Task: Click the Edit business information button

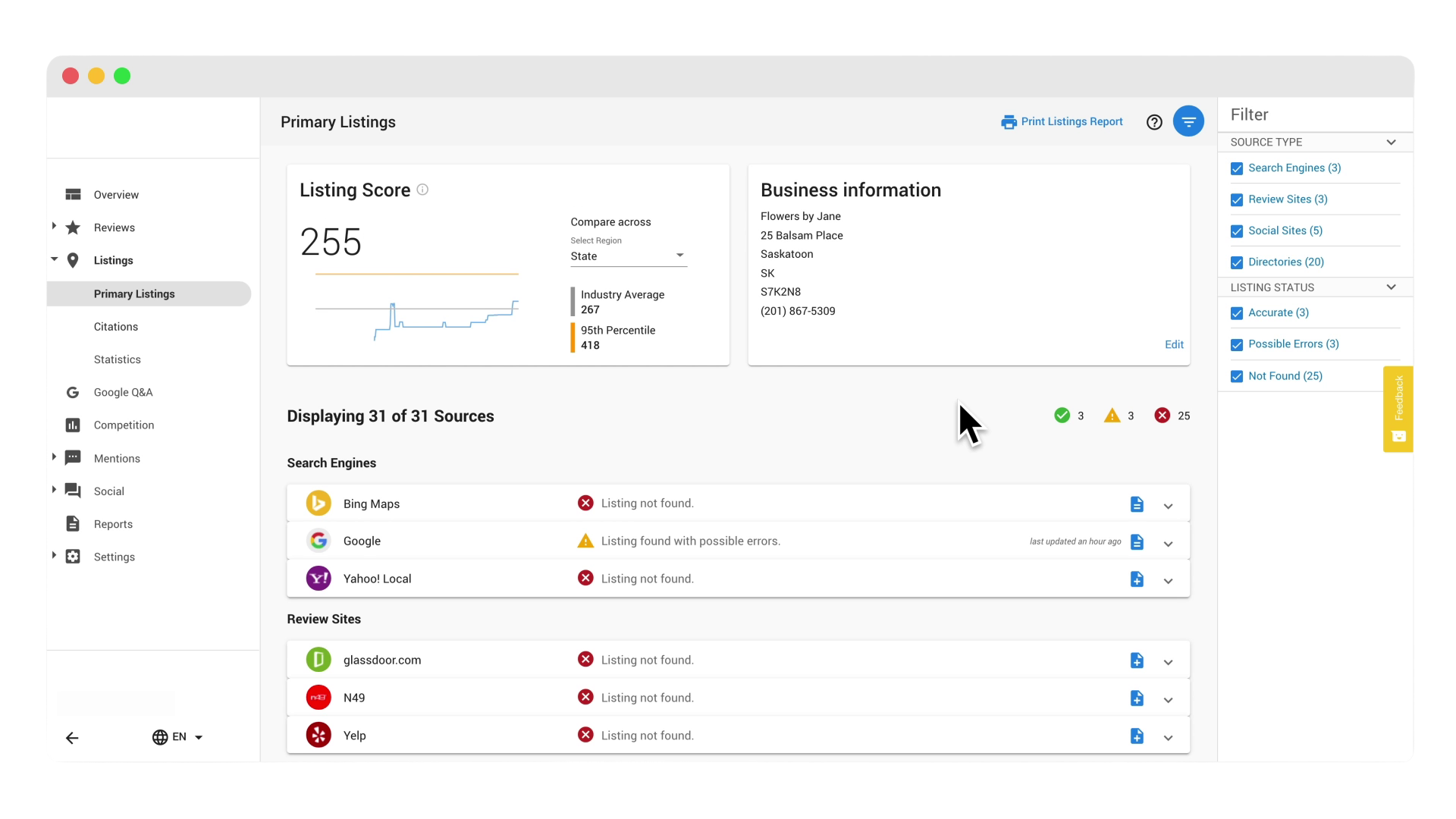Action: [1175, 344]
